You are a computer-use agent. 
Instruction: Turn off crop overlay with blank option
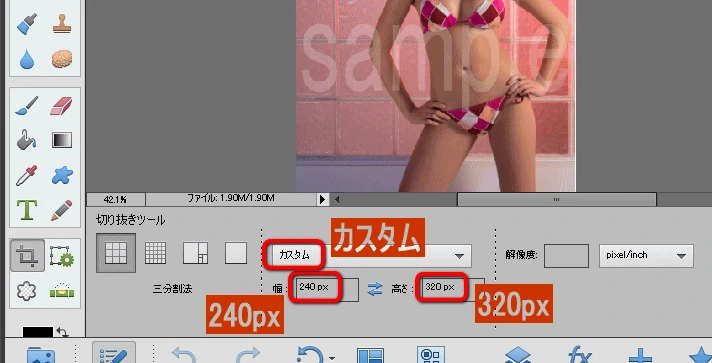[x=236, y=253]
